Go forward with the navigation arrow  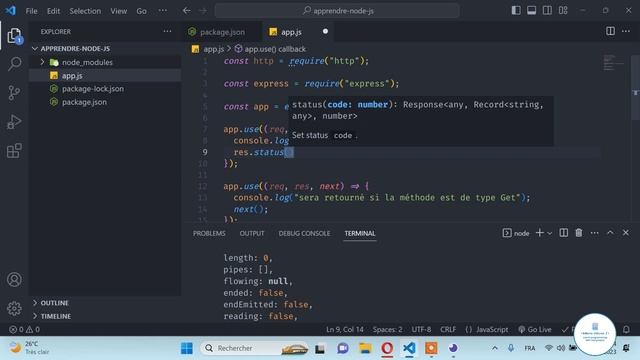point(203,11)
